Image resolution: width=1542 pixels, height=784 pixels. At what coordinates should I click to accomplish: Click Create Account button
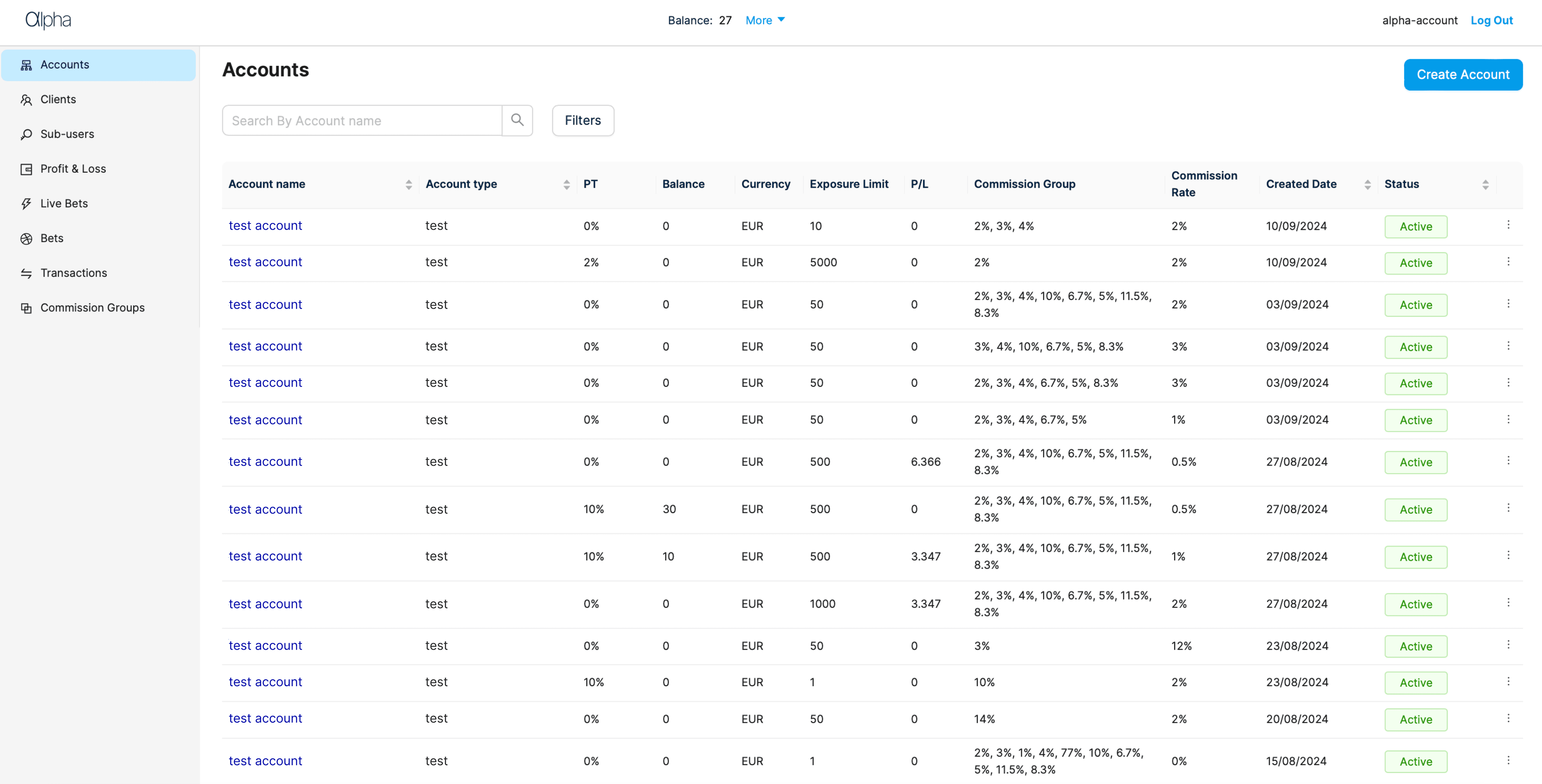pos(1463,75)
